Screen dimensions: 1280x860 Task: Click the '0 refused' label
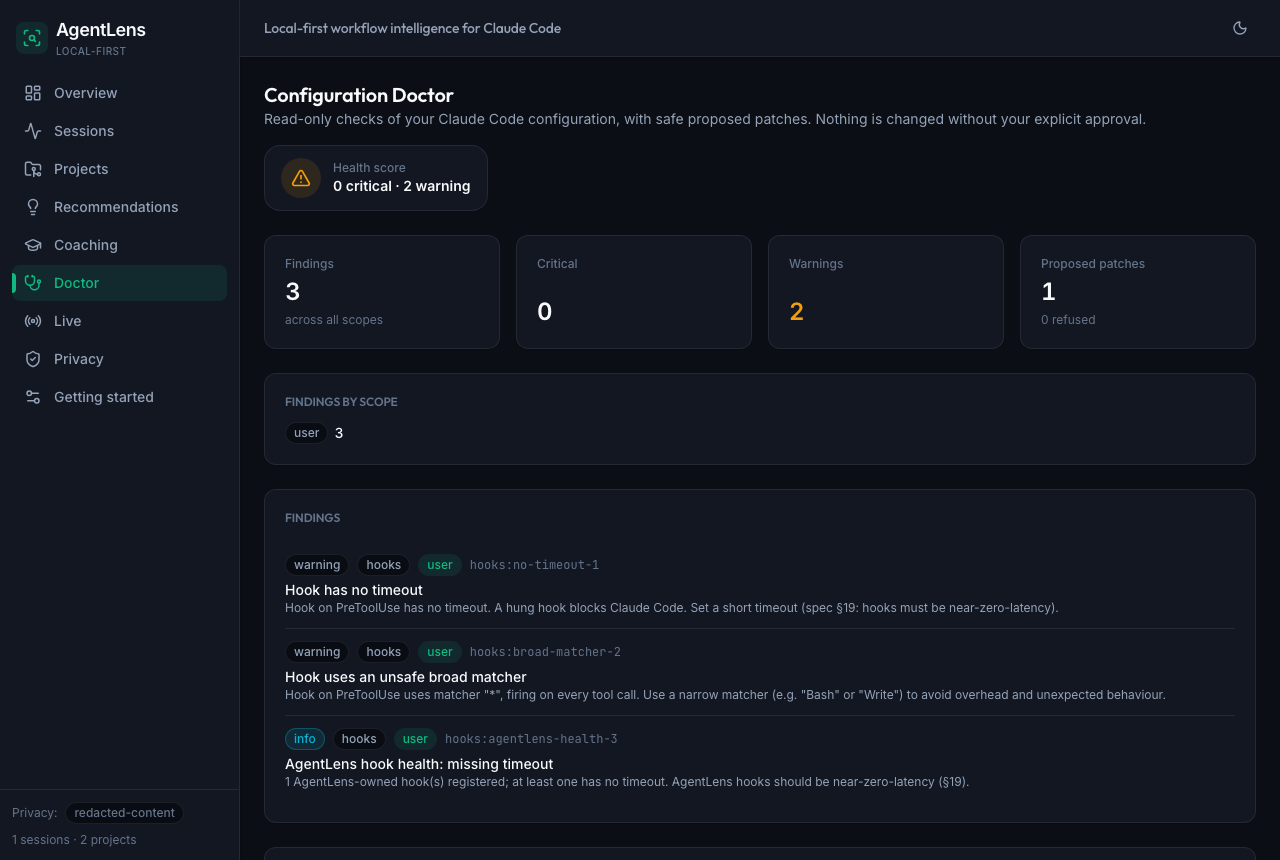point(1068,320)
